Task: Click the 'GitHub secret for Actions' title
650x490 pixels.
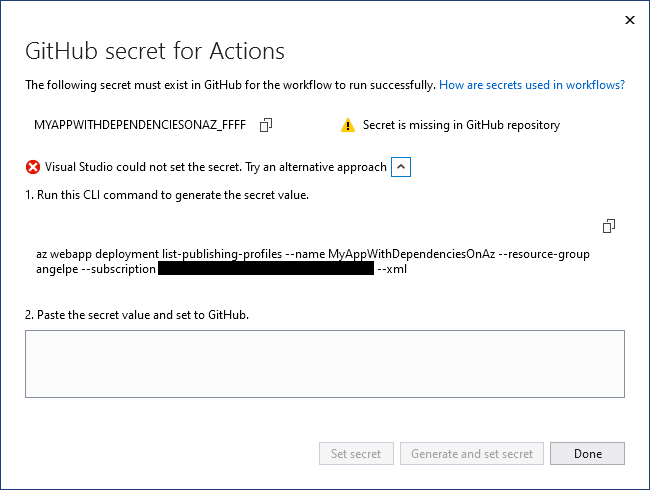Action: coord(155,51)
